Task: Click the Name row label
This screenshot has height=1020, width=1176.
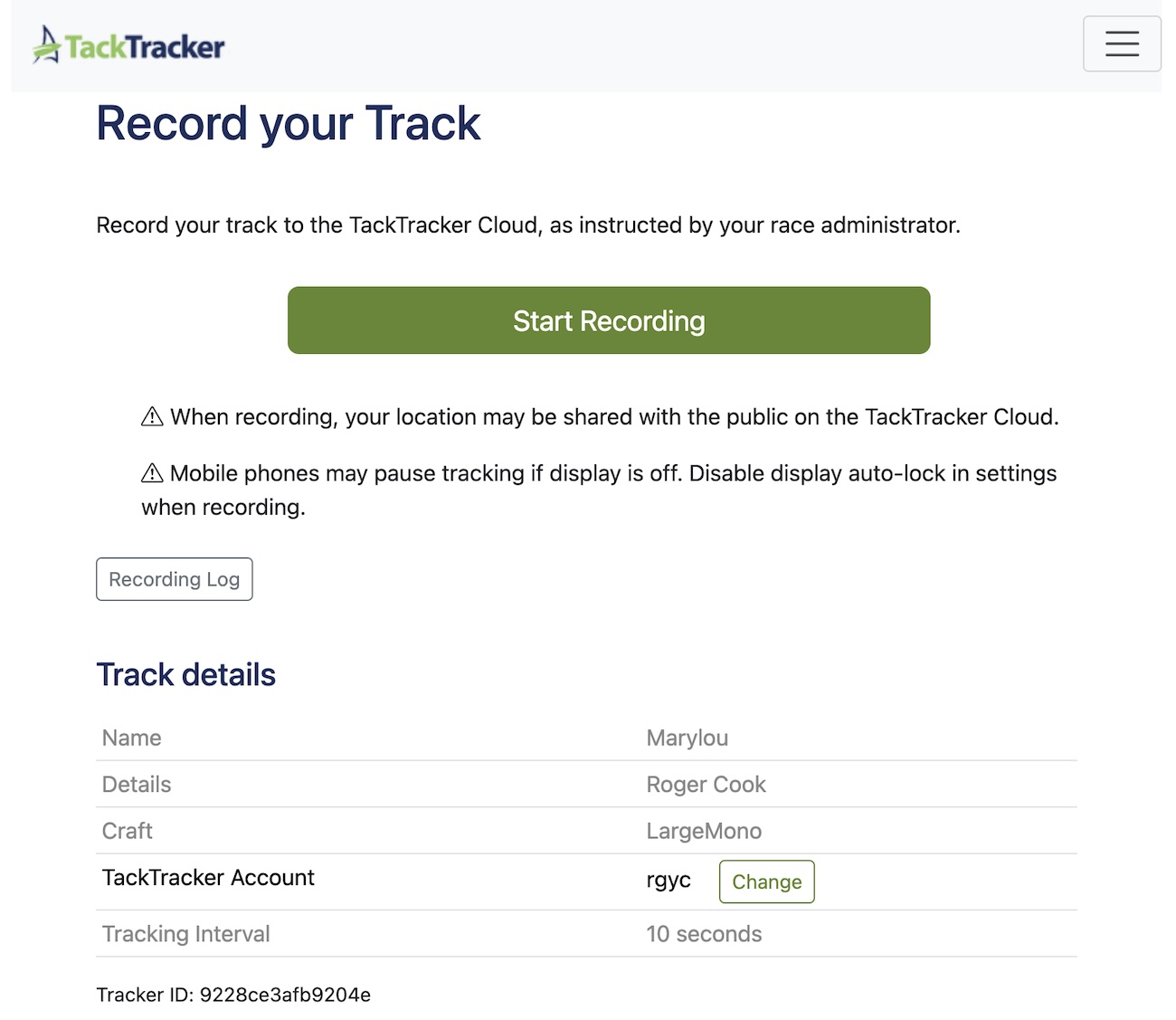Action: pyautogui.click(x=131, y=738)
